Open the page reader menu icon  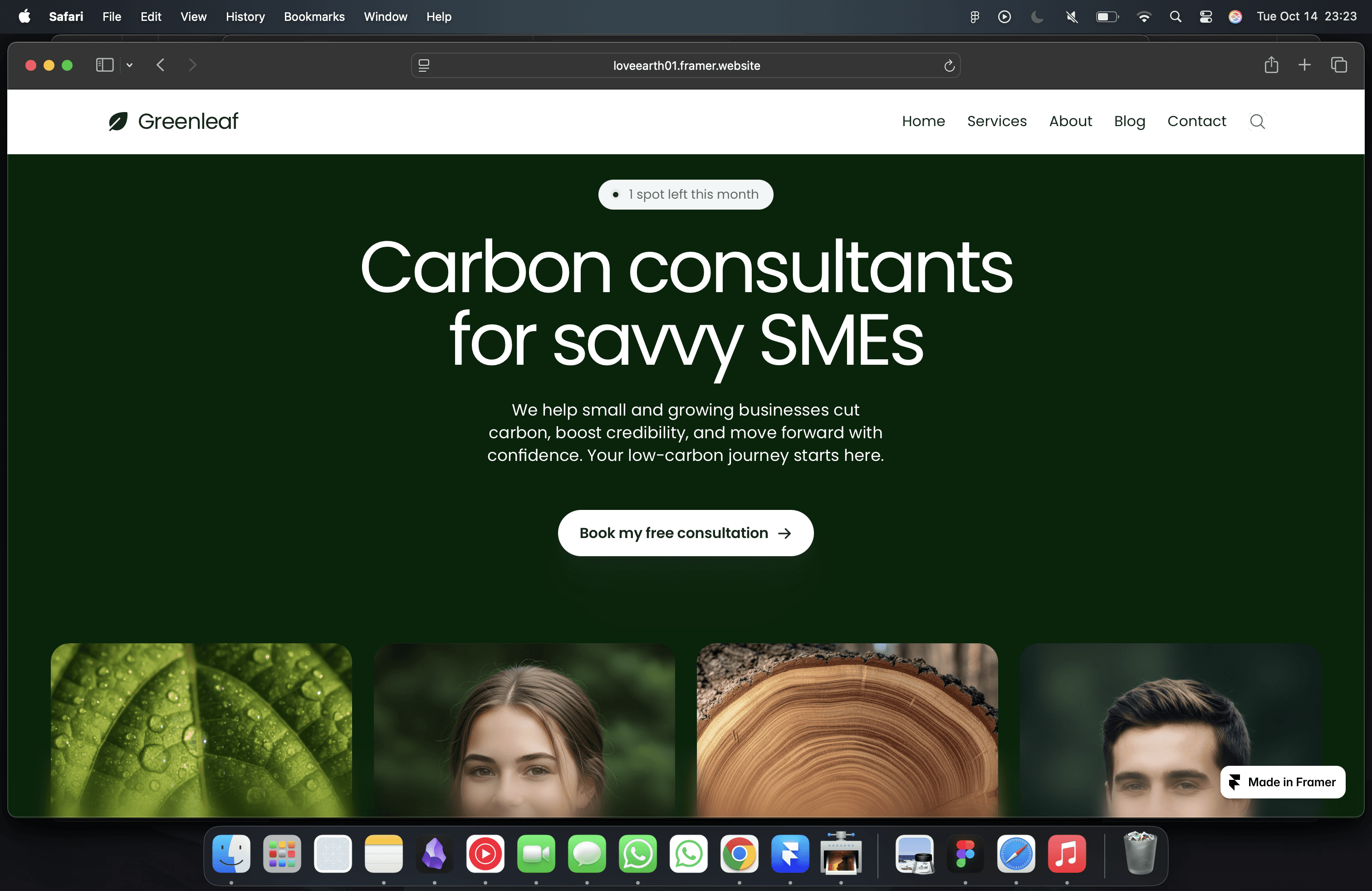(424, 66)
